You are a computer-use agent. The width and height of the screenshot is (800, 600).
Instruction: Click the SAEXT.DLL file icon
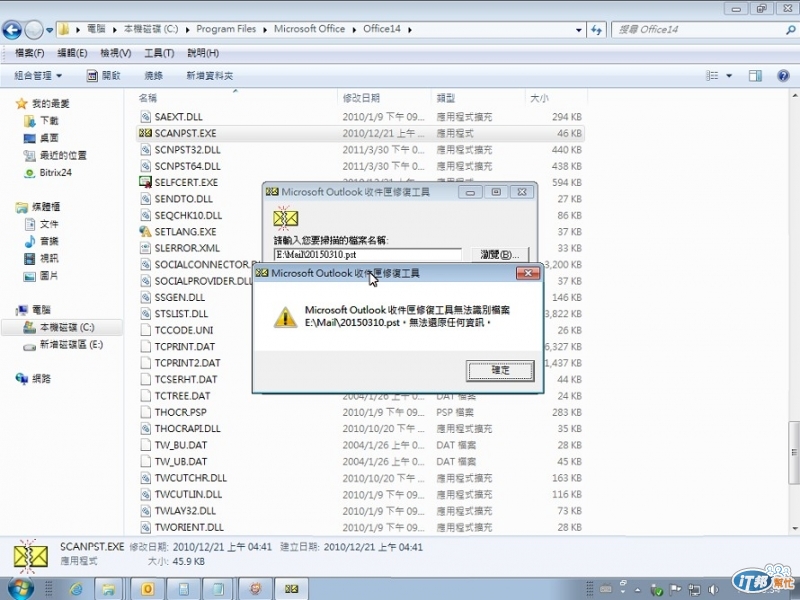(145, 117)
